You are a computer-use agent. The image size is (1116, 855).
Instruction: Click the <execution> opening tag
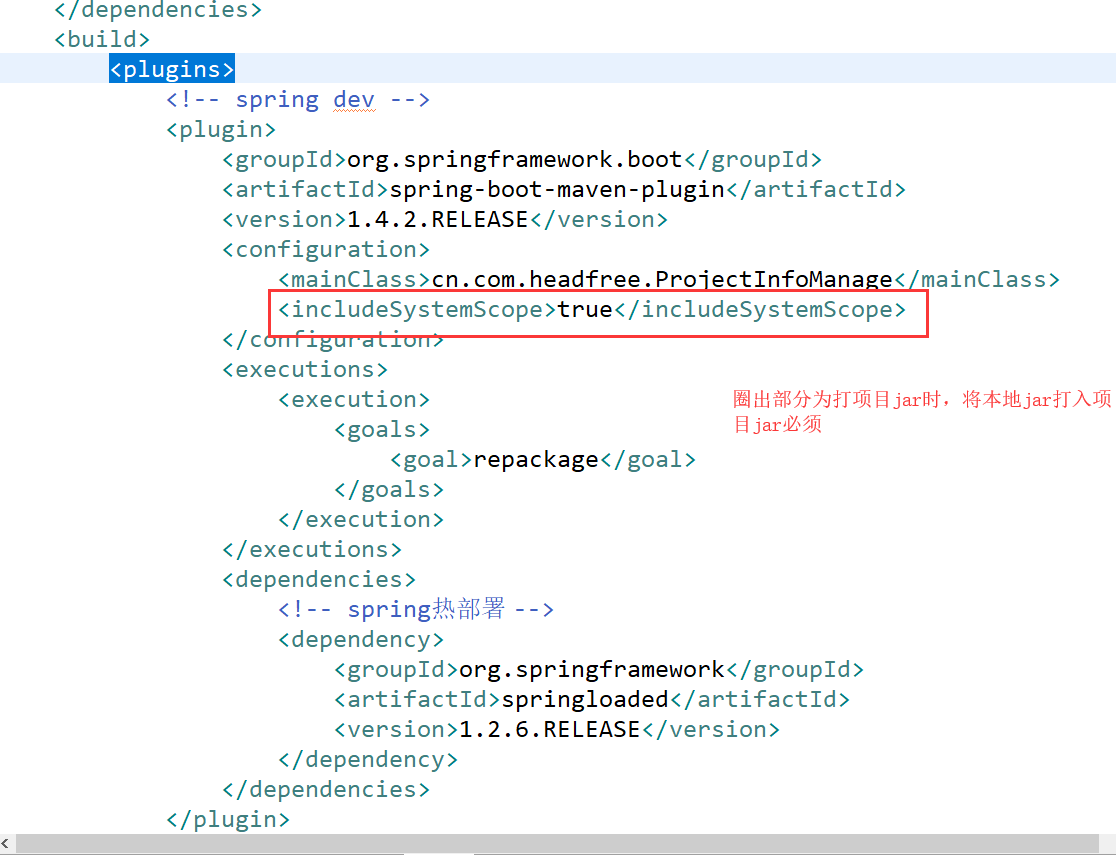[x=354, y=399]
